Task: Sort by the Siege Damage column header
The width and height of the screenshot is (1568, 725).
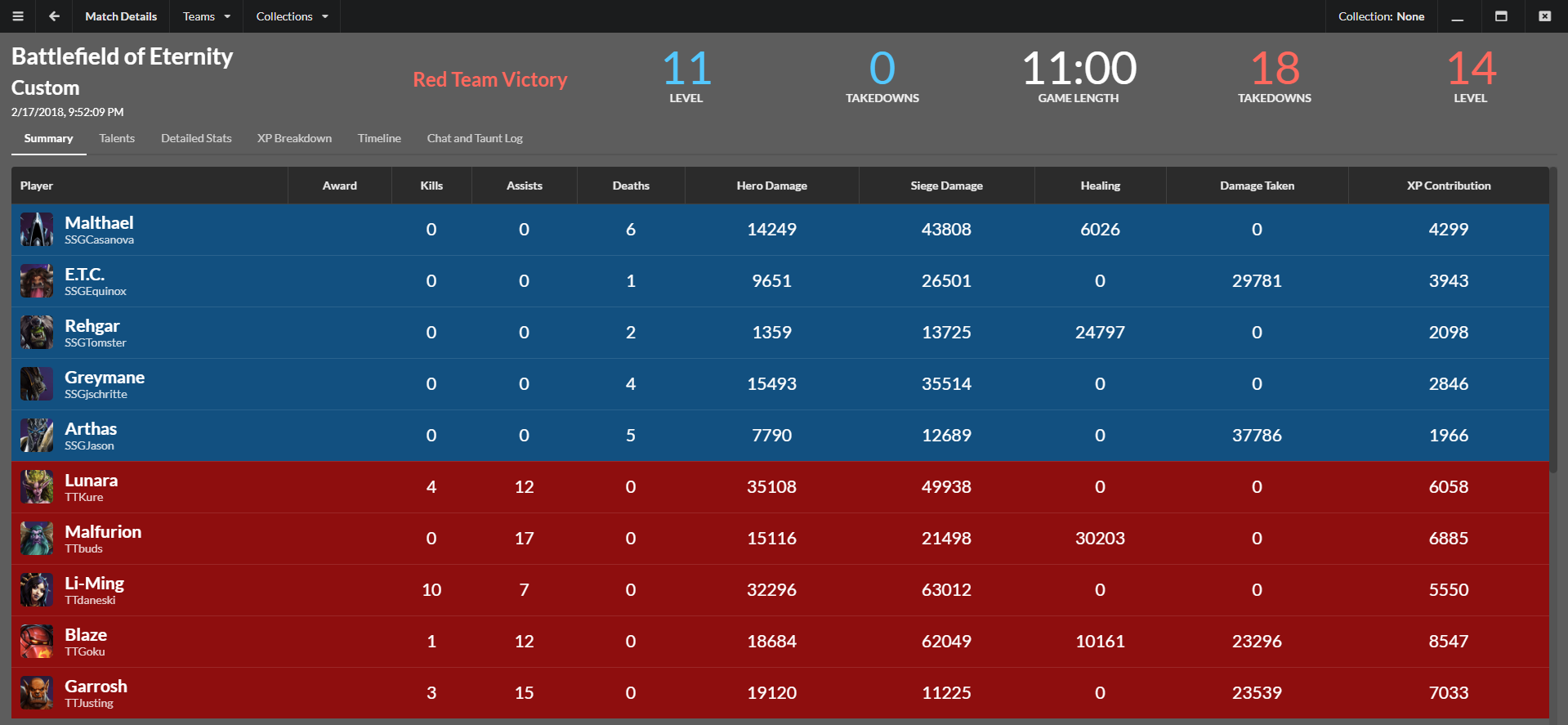Action: (947, 186)
